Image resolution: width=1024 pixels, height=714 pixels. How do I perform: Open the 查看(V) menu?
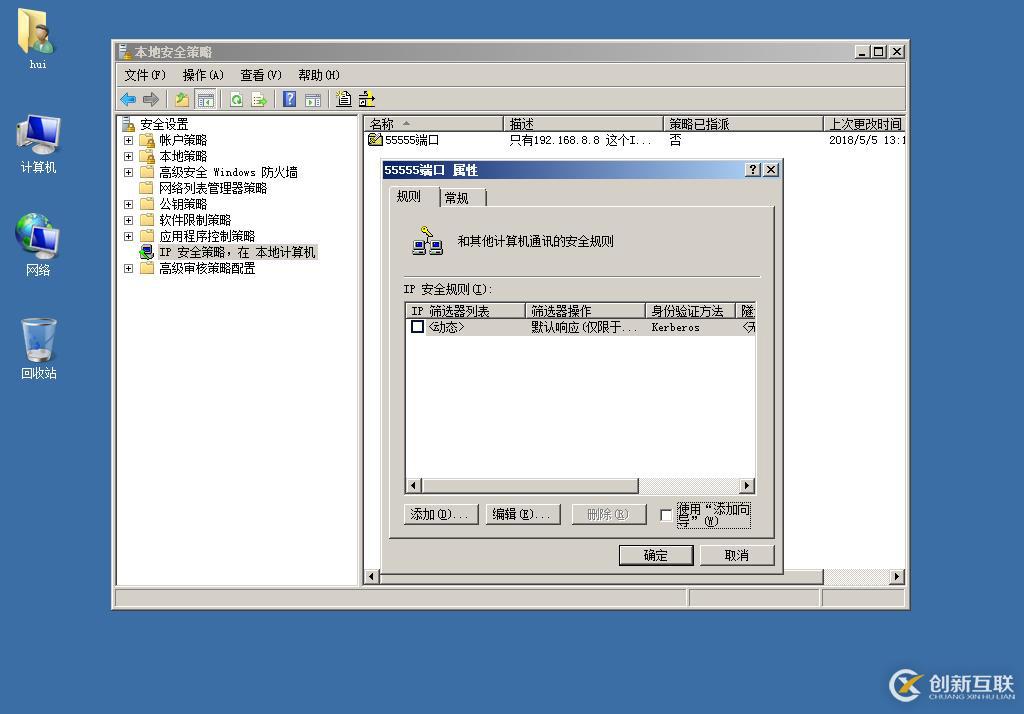(261, 75)
